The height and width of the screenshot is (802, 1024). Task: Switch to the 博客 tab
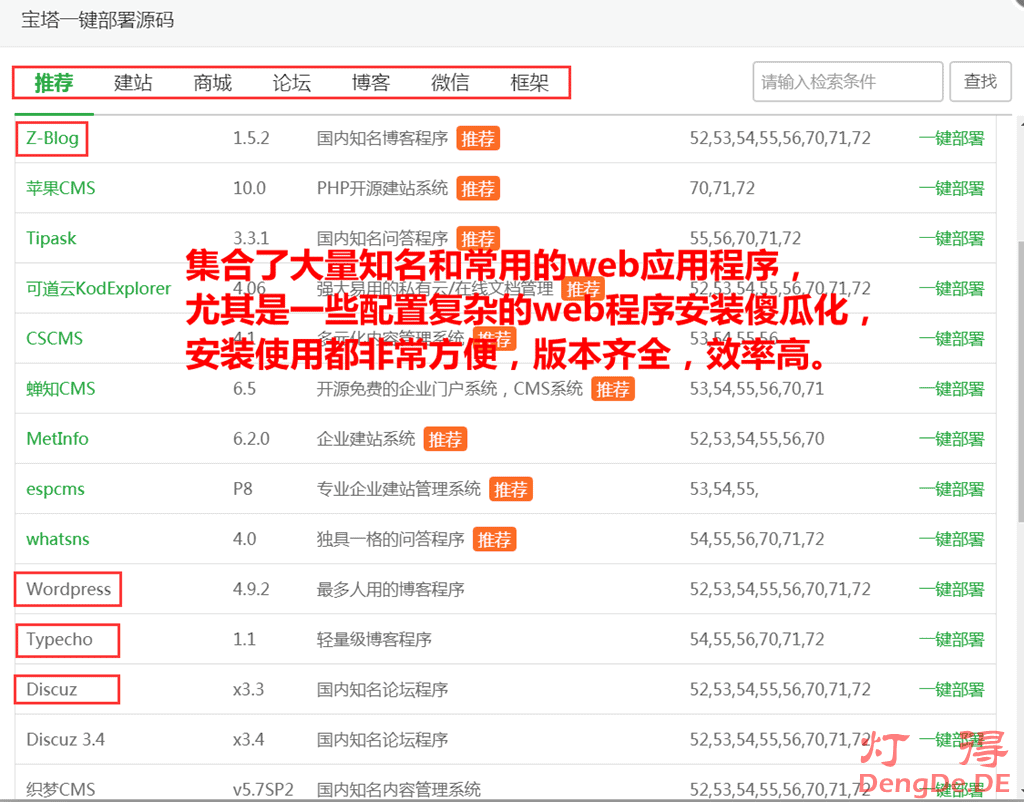pos(370,83)
